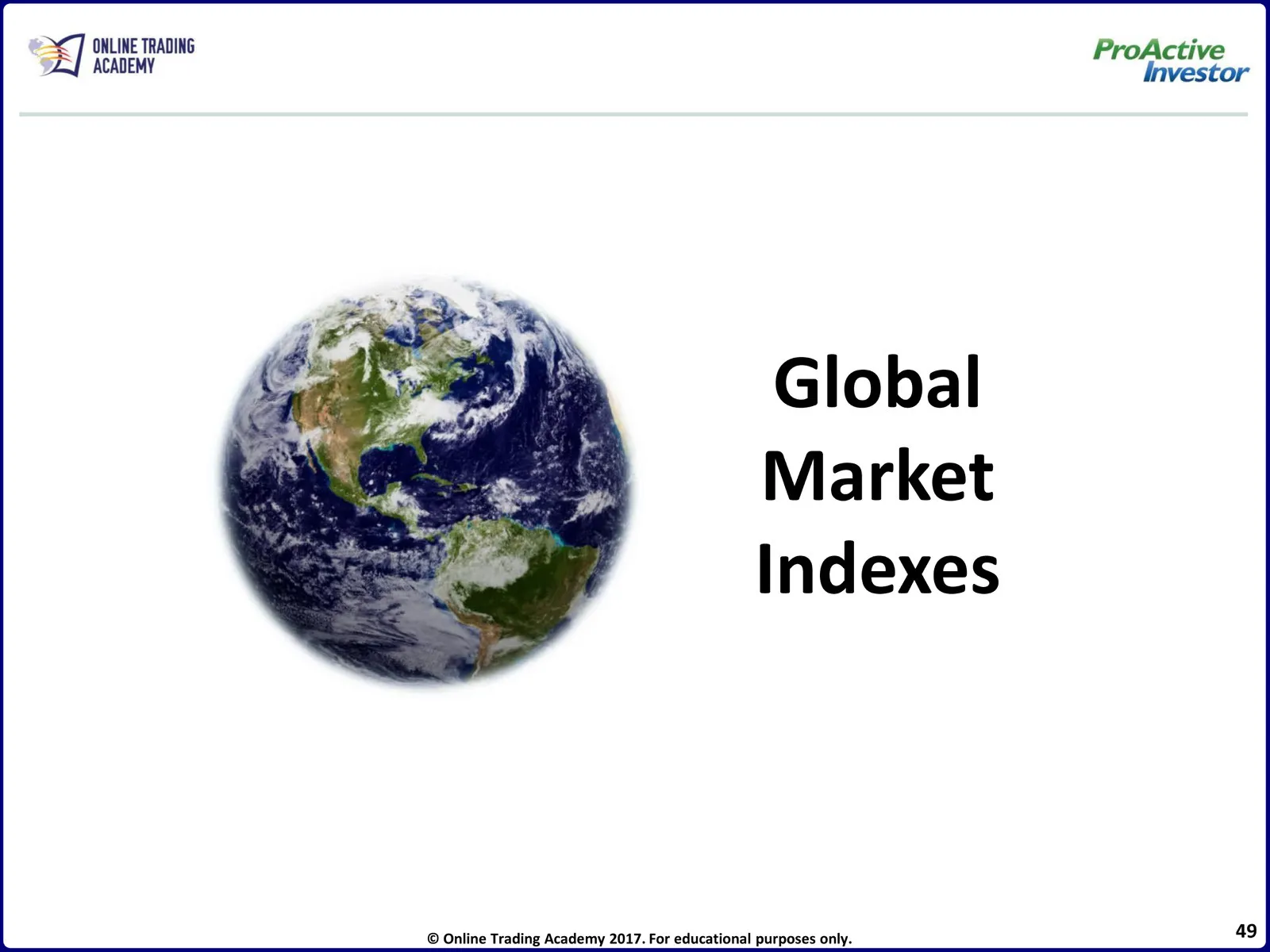Select the word Market in the title

877,476
